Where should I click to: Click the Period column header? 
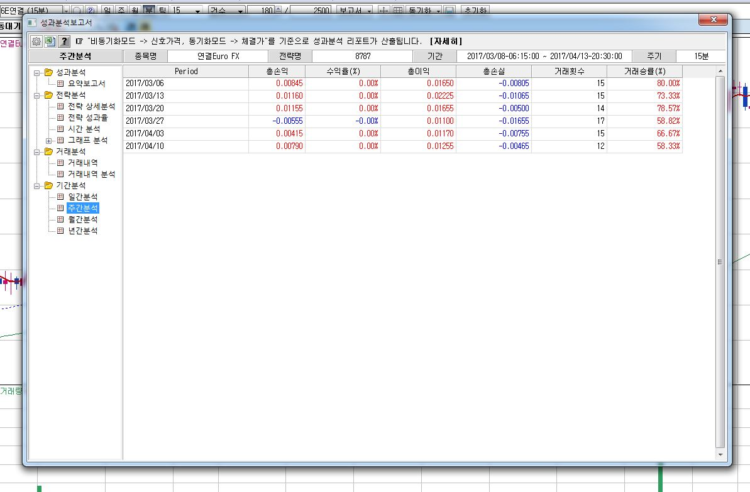coord(185,72)
